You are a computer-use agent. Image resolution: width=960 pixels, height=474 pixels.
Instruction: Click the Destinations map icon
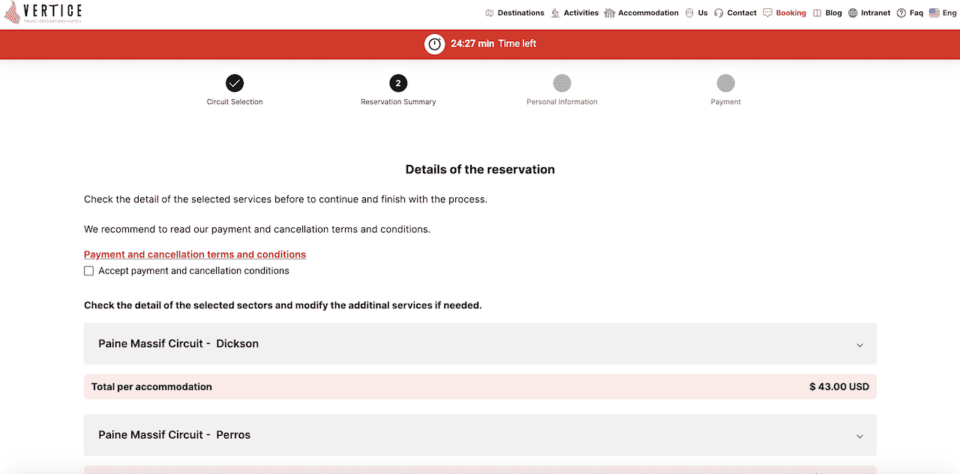click(490, 13)
